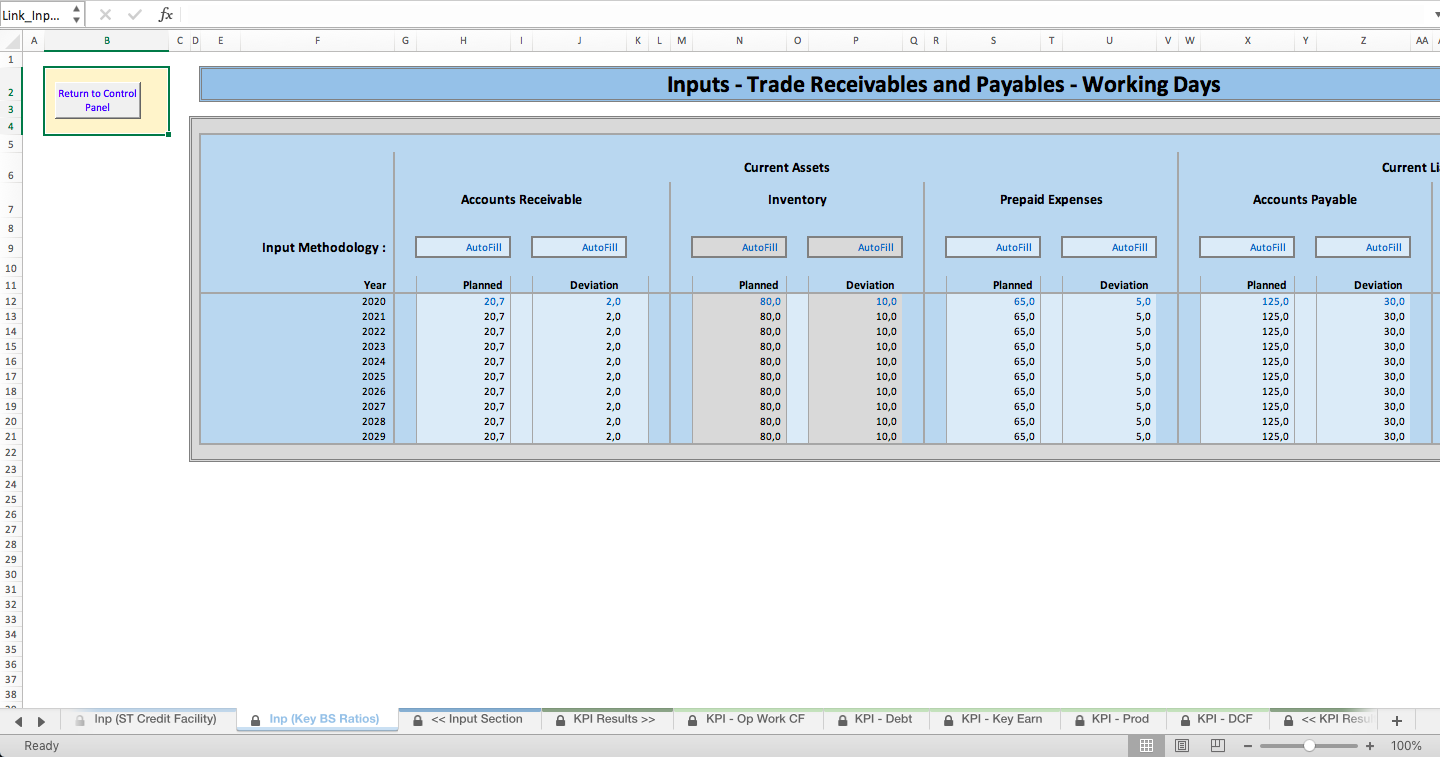Click the select-all corner of the grid

11,41
